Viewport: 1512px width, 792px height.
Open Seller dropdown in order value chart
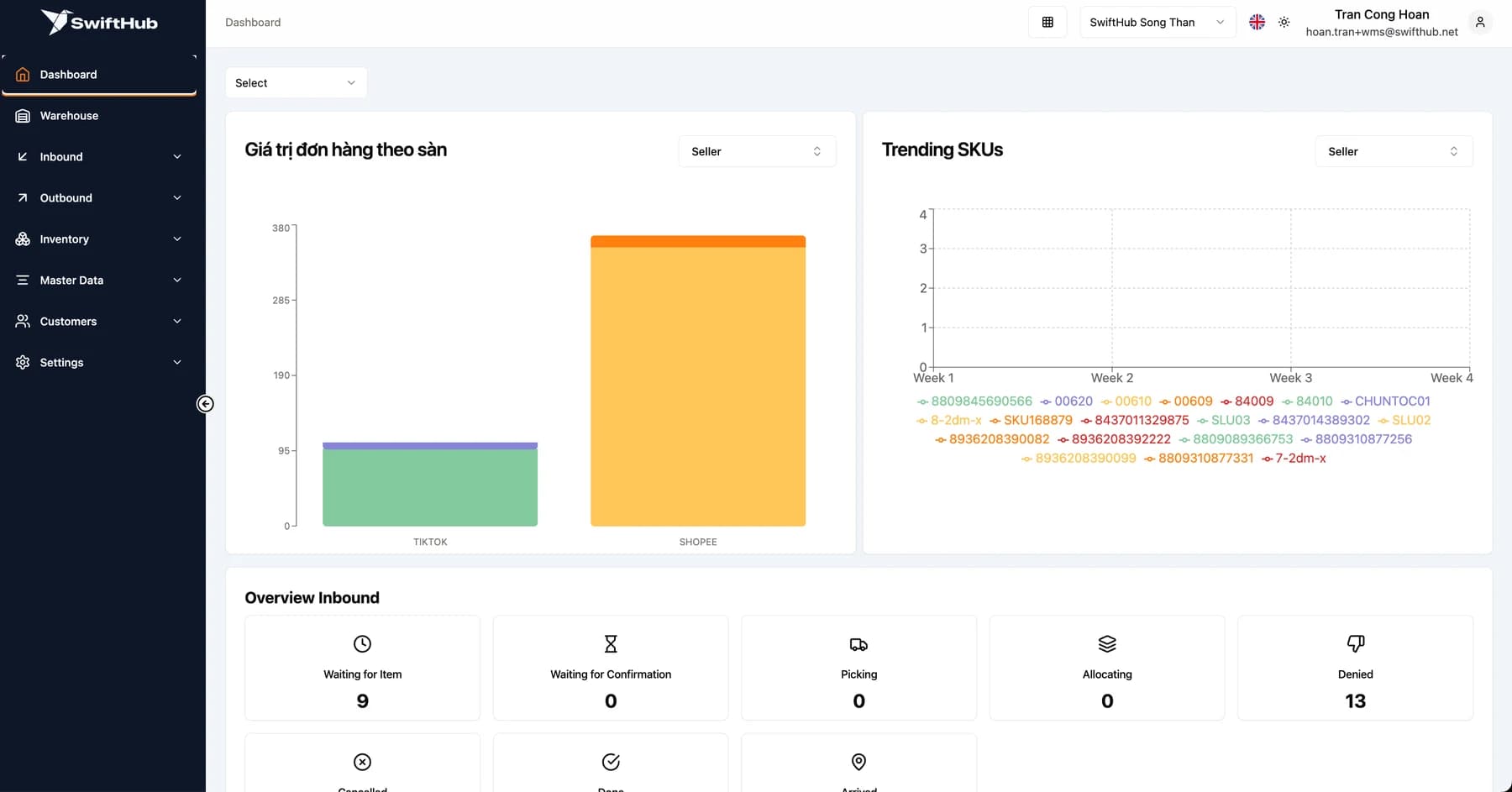[x=757, y=152]
